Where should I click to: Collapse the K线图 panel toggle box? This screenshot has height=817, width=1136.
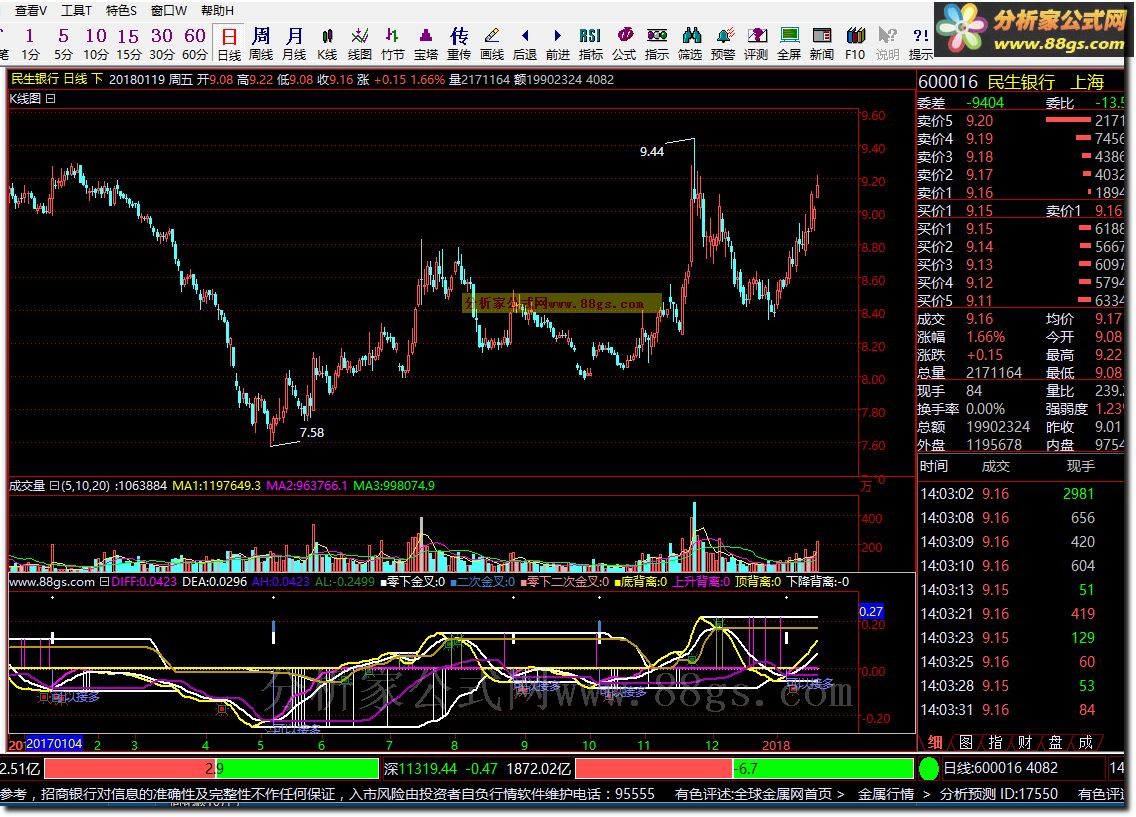coord(51,99)
